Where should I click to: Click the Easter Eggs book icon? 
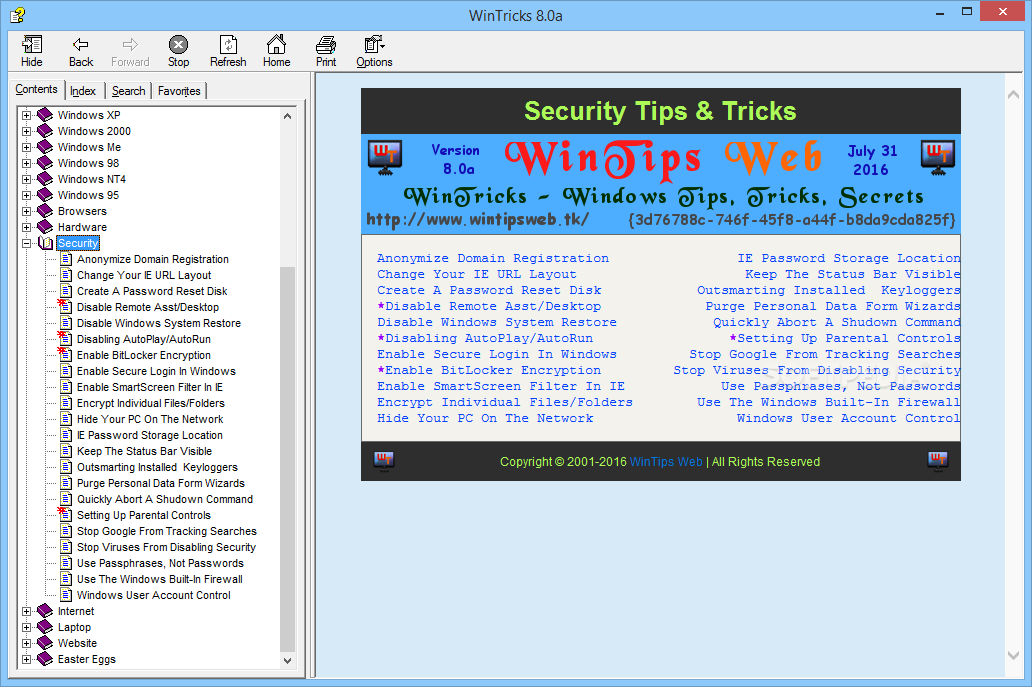45,659
